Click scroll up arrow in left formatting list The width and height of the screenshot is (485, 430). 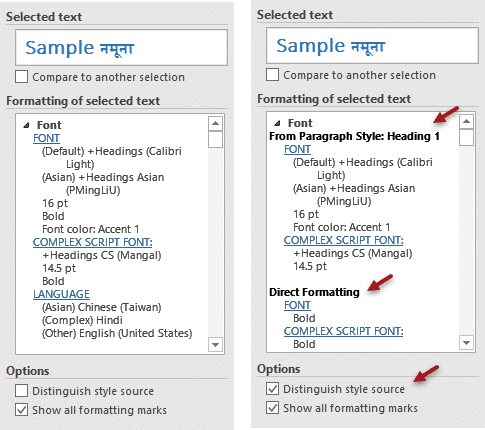click(215, 123)
